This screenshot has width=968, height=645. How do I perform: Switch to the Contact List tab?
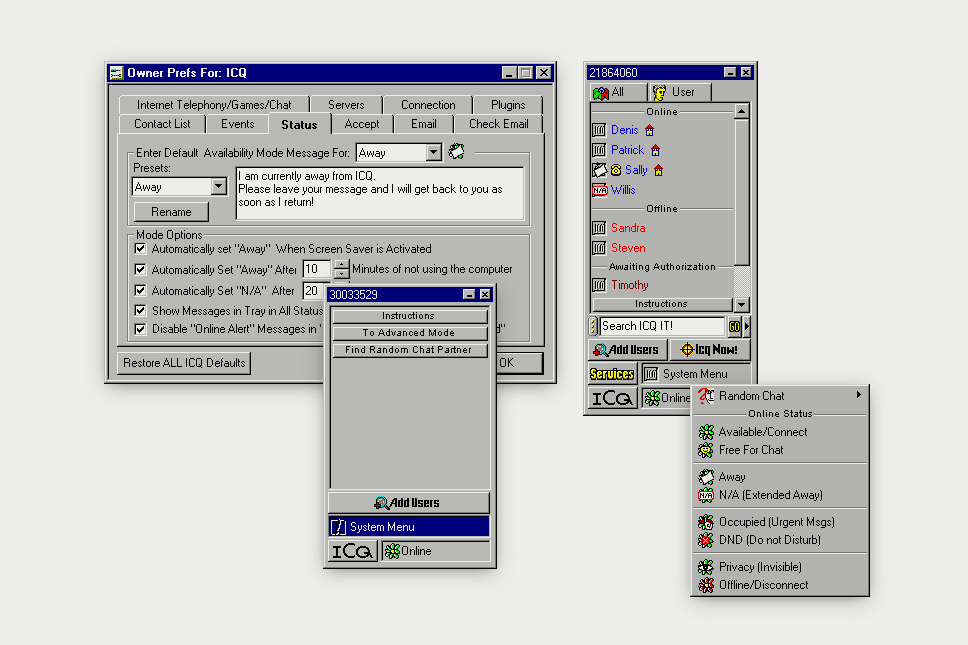tap(162, 124)
